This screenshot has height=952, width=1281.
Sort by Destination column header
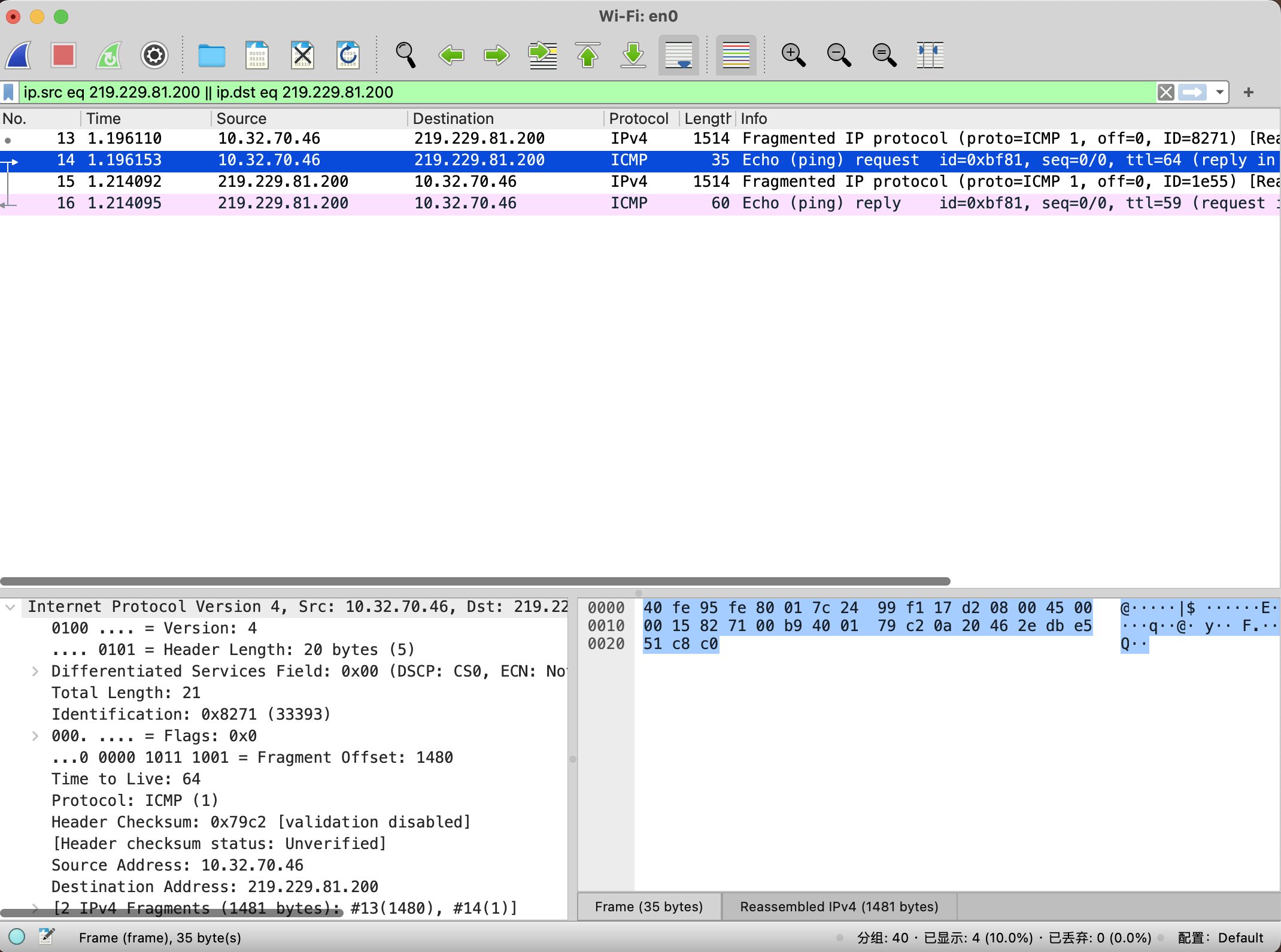tap(505, 119)
